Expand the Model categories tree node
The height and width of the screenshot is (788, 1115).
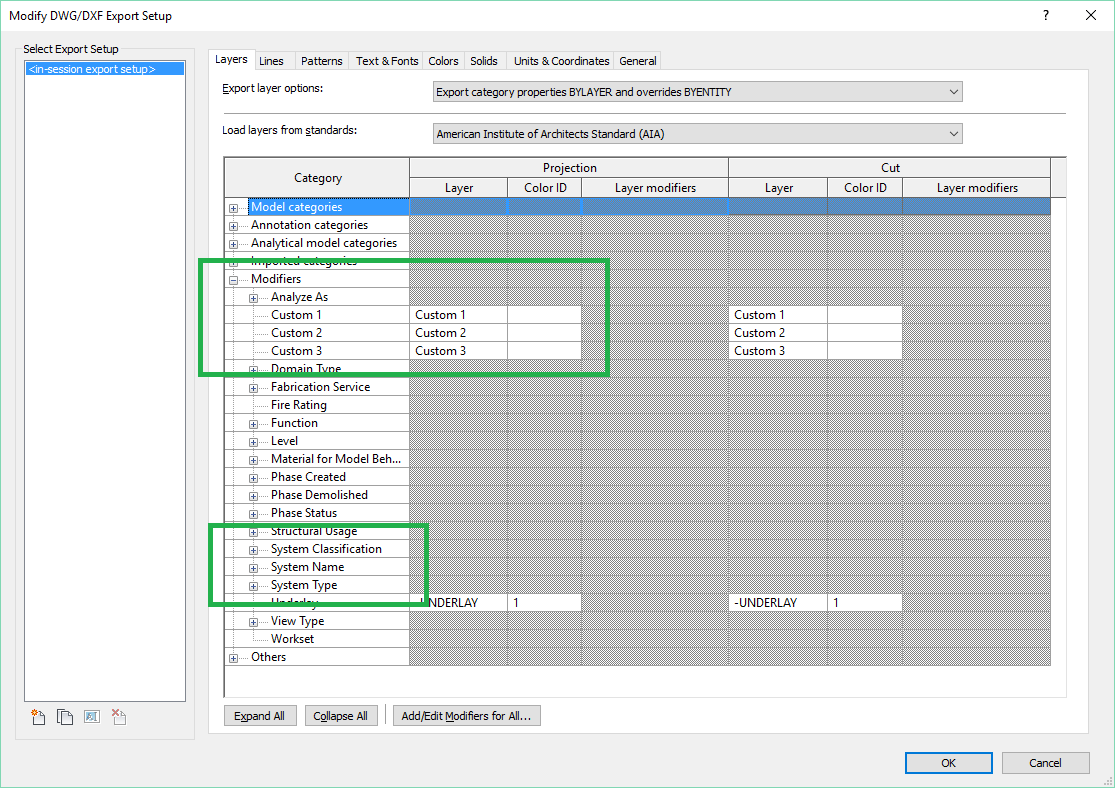click(233, 206)
